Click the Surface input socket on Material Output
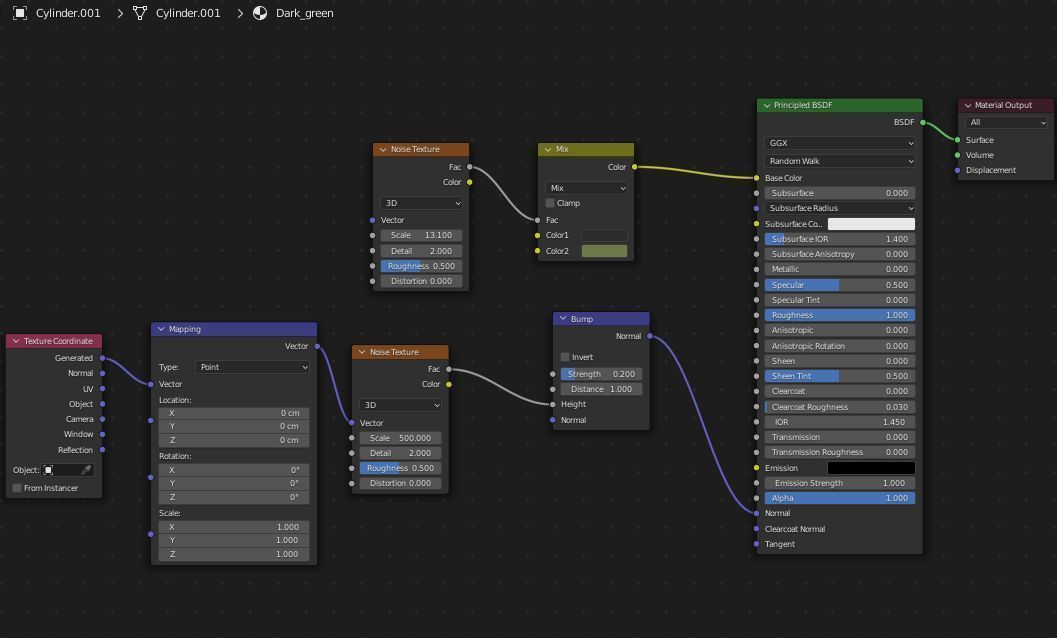This screenshot has height=638, width=1057. click(x=957, y=140)
